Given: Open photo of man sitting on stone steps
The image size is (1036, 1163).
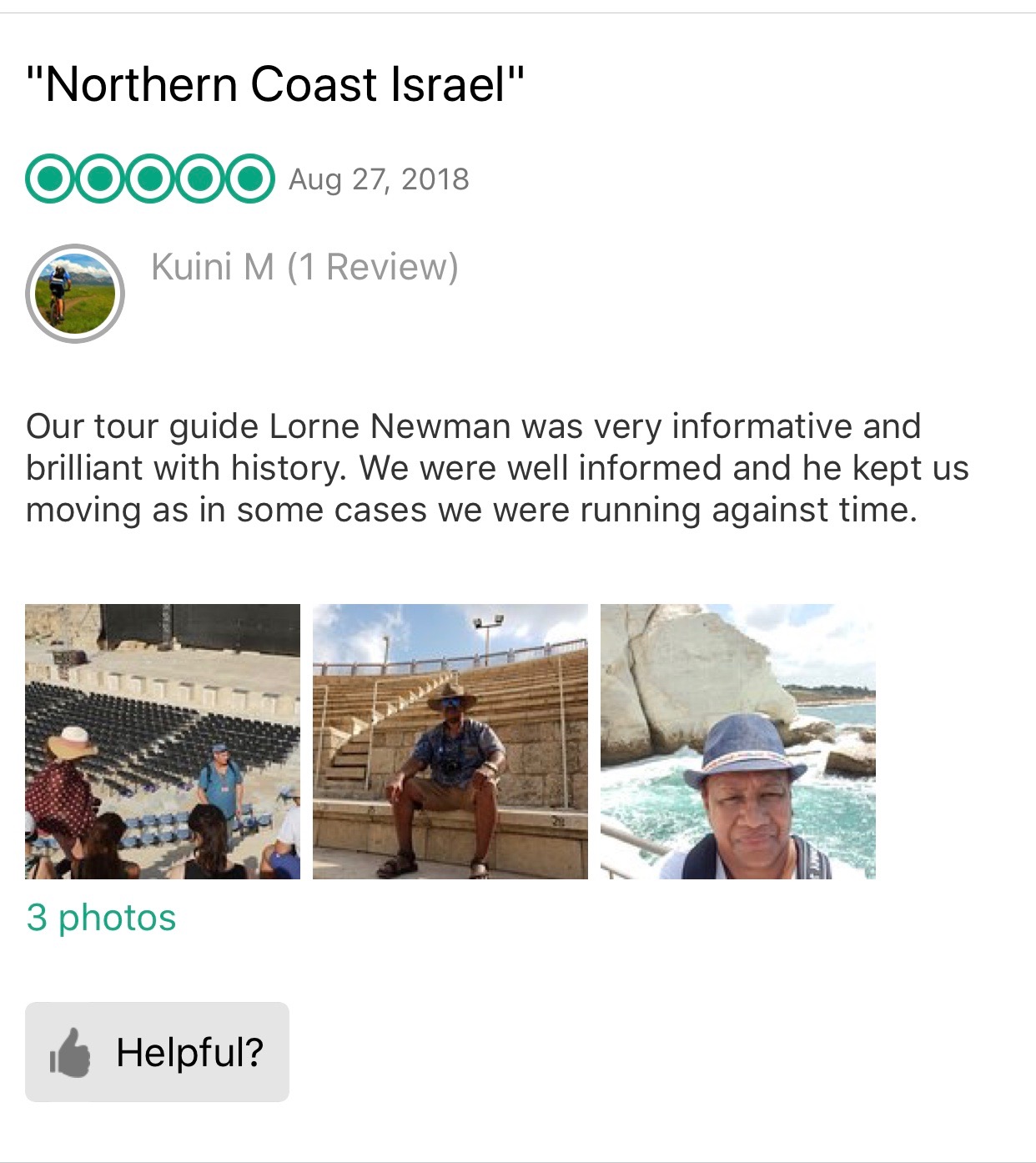Looking at the screenshot, I should (450, 741).
